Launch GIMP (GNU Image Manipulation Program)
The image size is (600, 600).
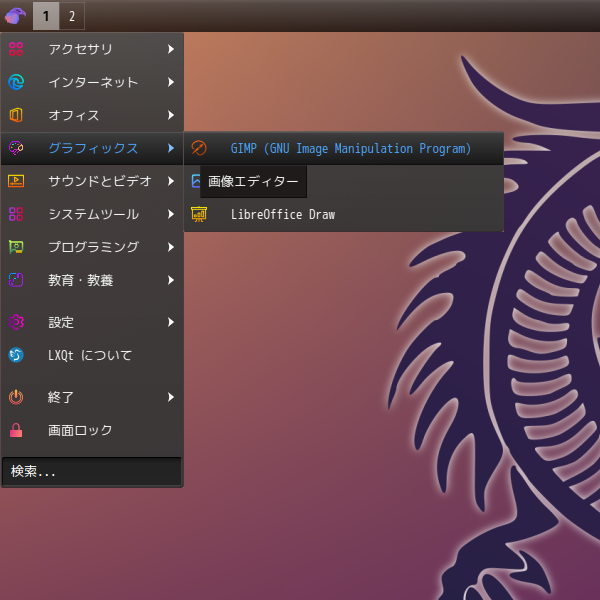click(x=344, y=148)
